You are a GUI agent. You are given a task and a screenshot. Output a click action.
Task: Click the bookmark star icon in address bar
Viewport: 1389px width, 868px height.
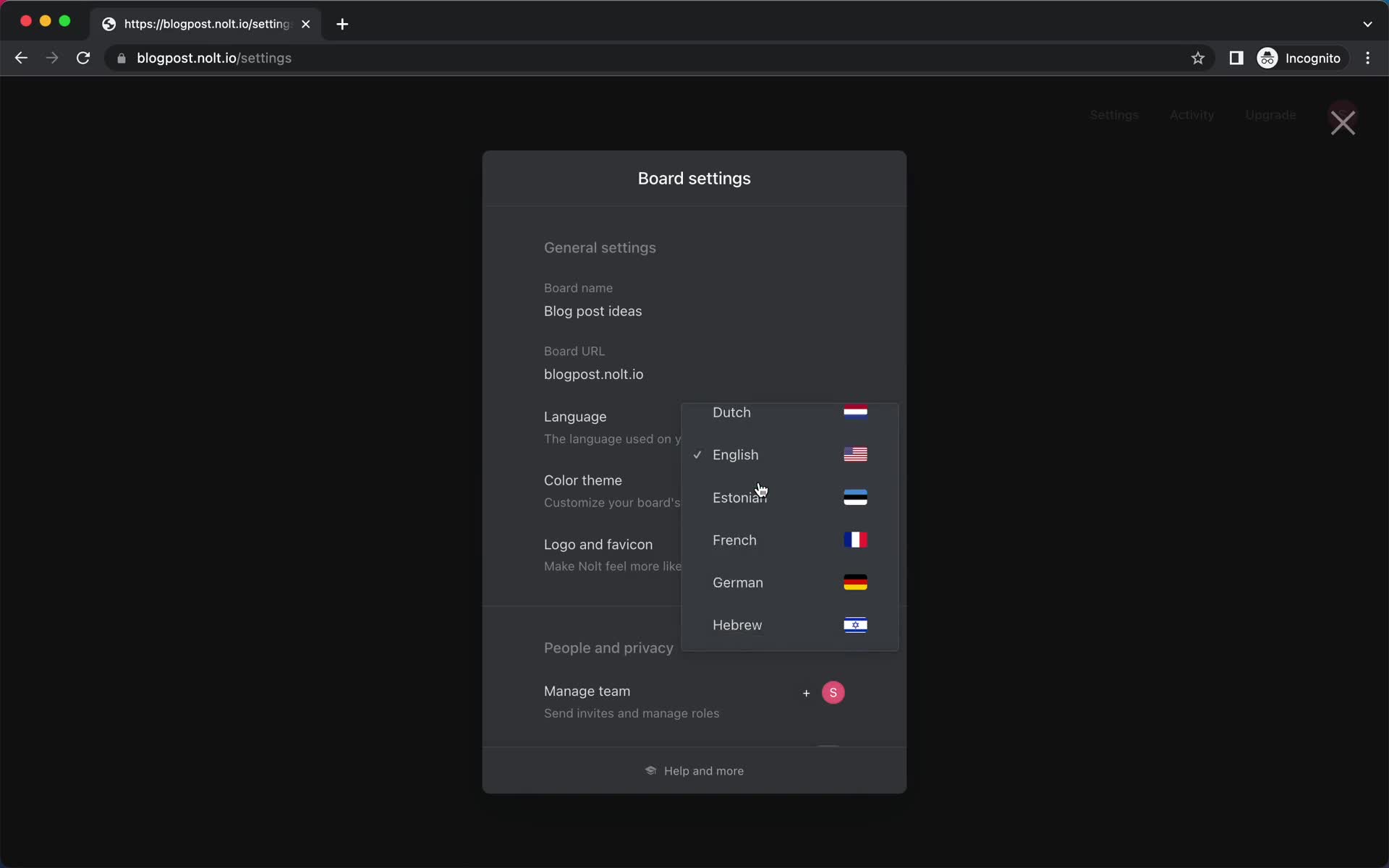[x=1198, y=58]
